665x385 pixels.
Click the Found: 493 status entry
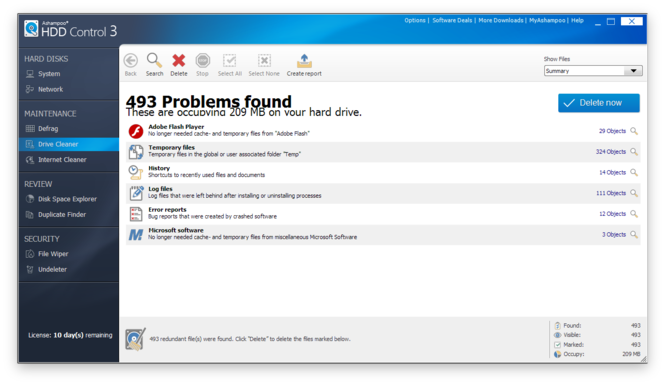597,326
